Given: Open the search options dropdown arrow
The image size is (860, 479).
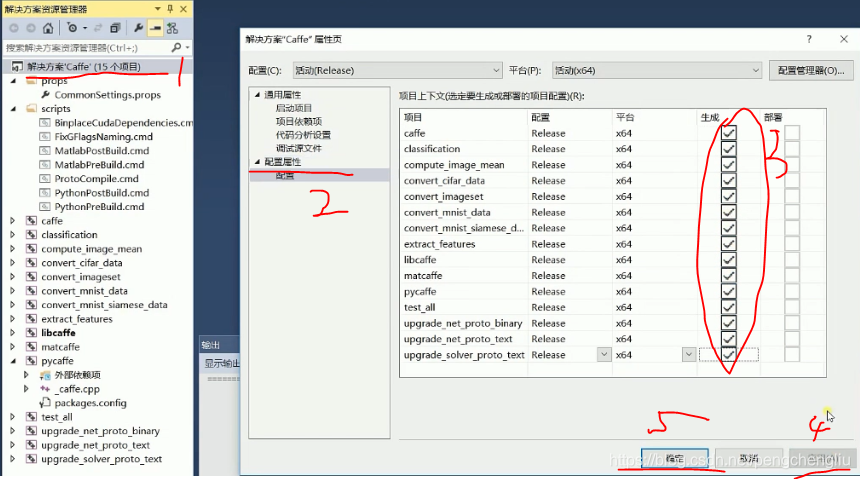Looking at the screenshot, I should 187,48.
